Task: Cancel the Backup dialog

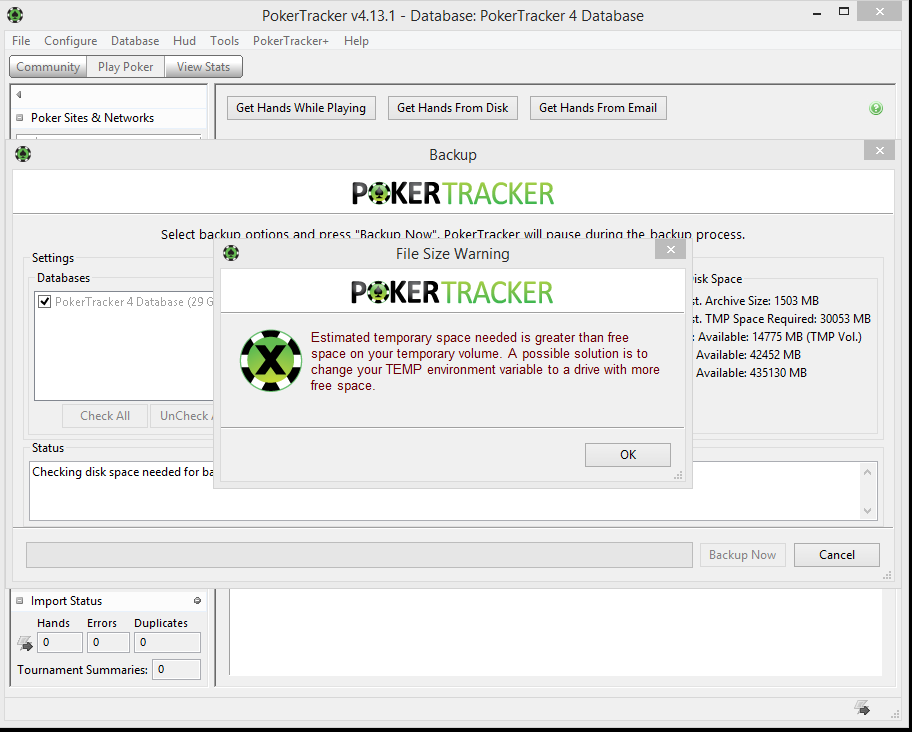Action: (836, 555)
